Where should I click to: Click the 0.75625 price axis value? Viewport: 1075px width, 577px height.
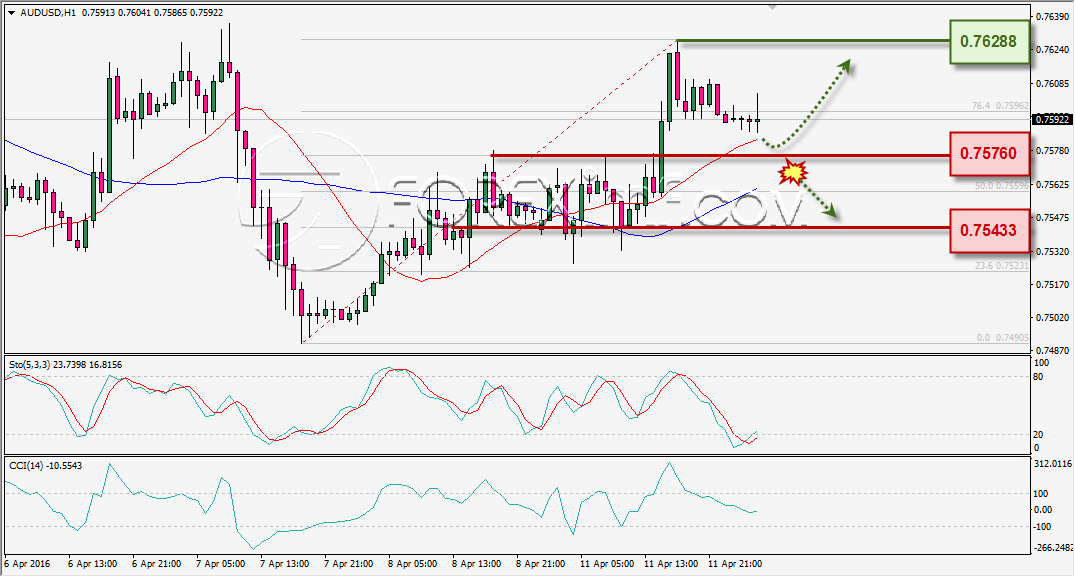[1052, 185]
